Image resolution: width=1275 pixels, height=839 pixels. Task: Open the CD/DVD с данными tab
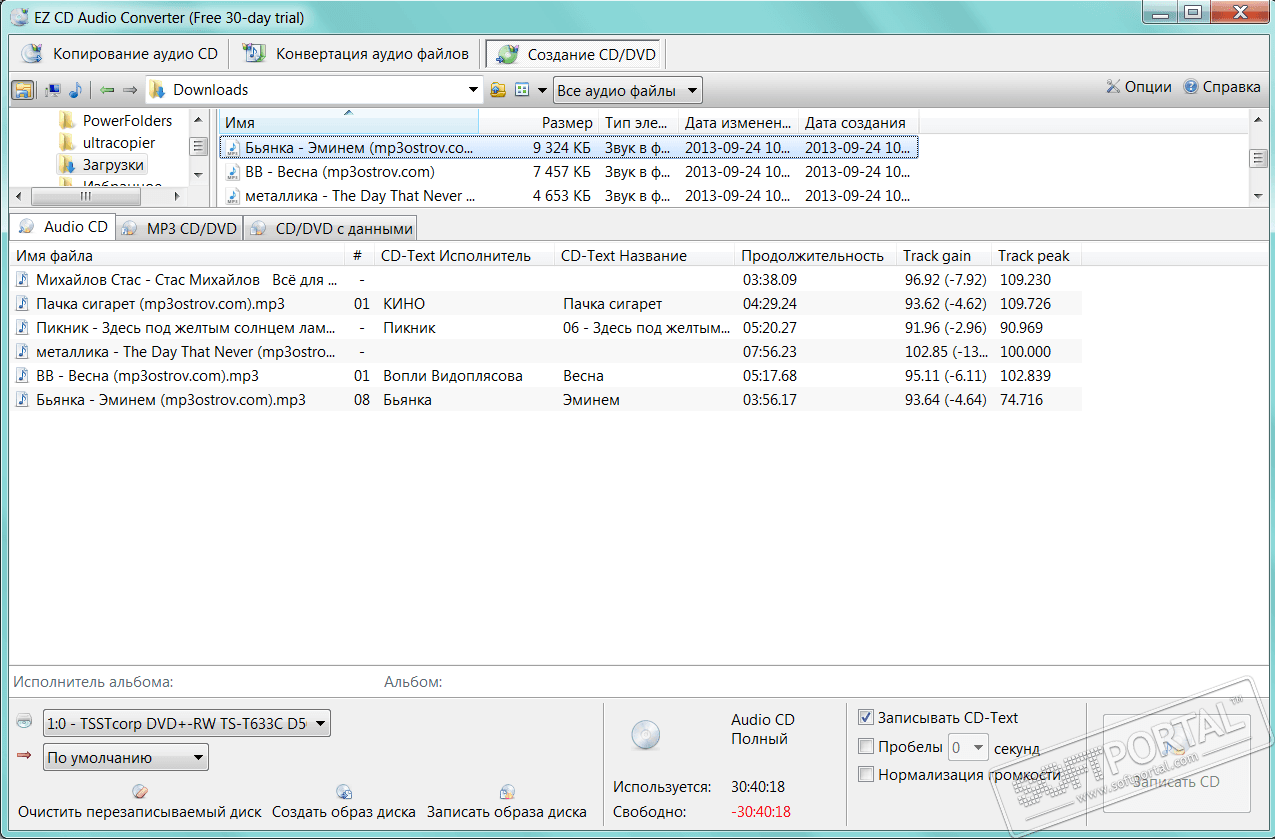coord(330,228)
